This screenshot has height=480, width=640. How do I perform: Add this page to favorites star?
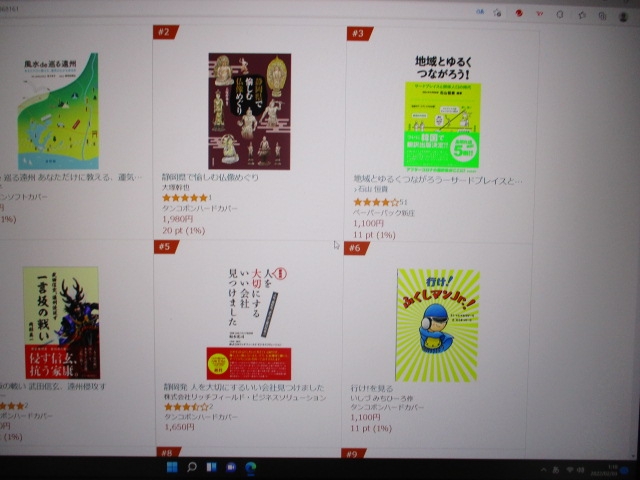coord(497,13)
